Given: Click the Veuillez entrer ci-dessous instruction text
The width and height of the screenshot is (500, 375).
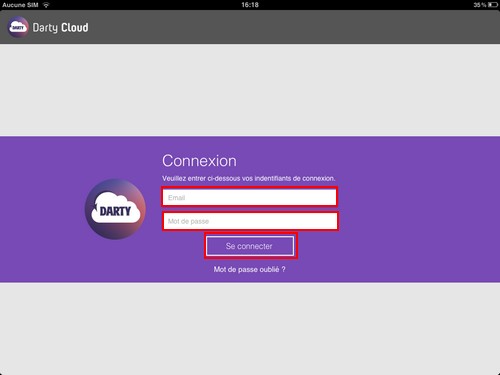Looking at the screenshot, I should click(x=249, y=178).
